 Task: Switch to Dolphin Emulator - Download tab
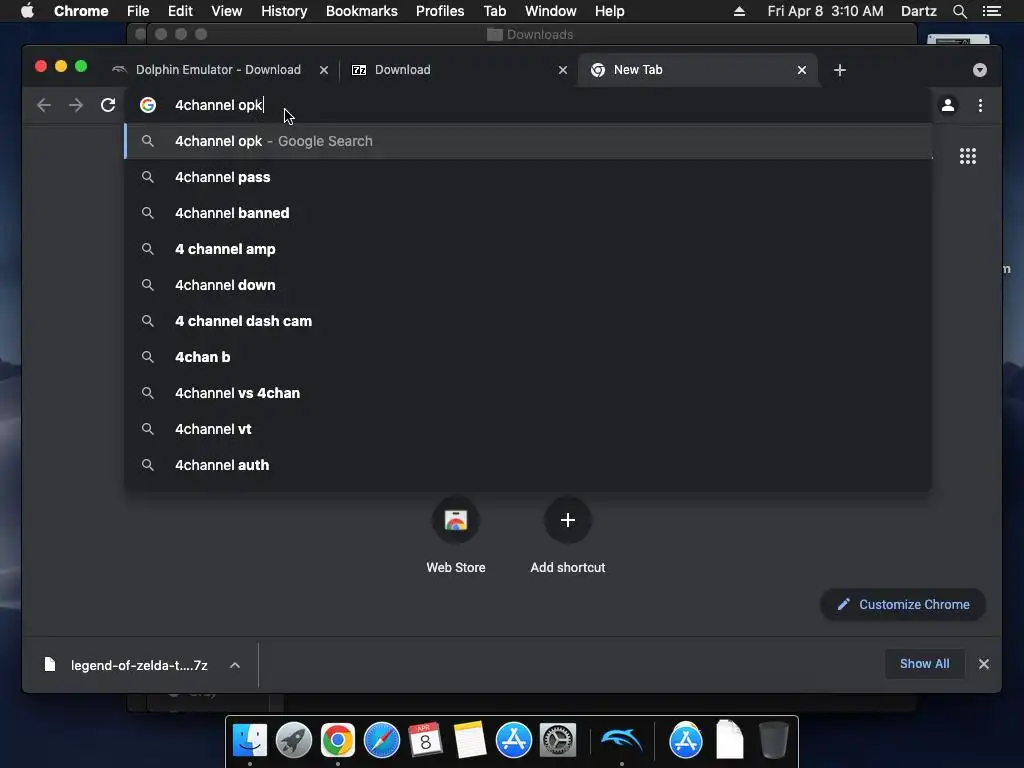point(218,70)
